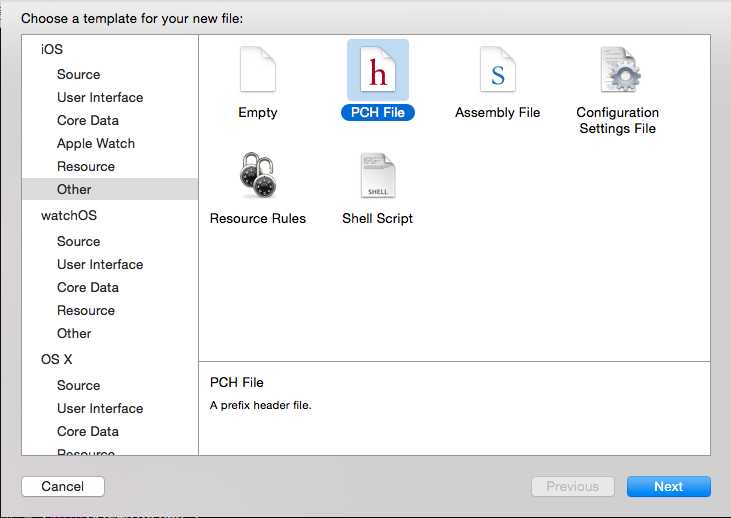Viewport: 731px width, 518px height.
Task: Open Resource category under iOS
Action: coord(86,166)
